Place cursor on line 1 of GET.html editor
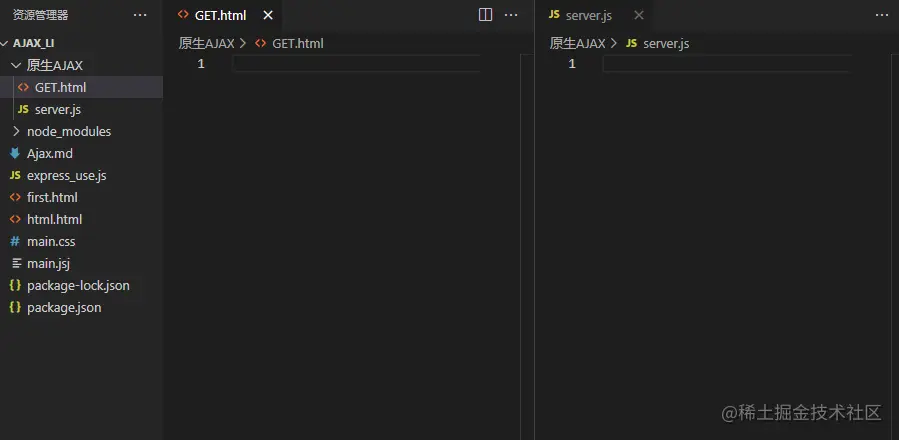 [x=357, y=64]
